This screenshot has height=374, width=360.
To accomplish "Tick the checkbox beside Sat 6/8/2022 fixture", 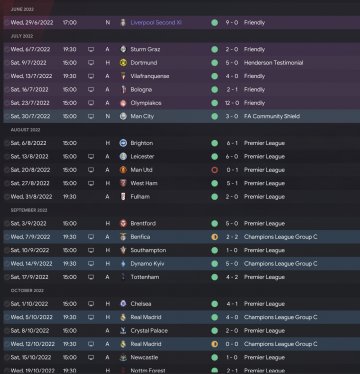I will (x=7, y=143).
